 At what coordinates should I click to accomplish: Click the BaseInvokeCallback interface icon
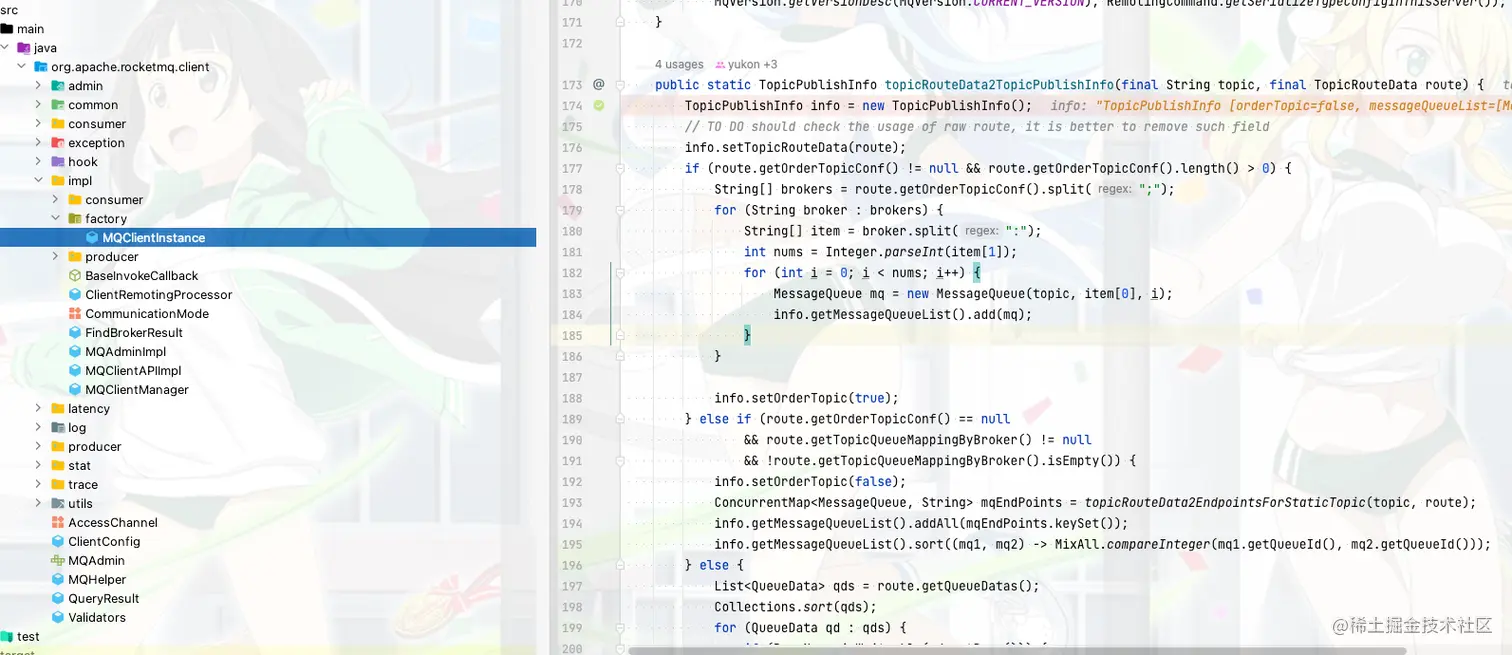[x=75, y=276]
